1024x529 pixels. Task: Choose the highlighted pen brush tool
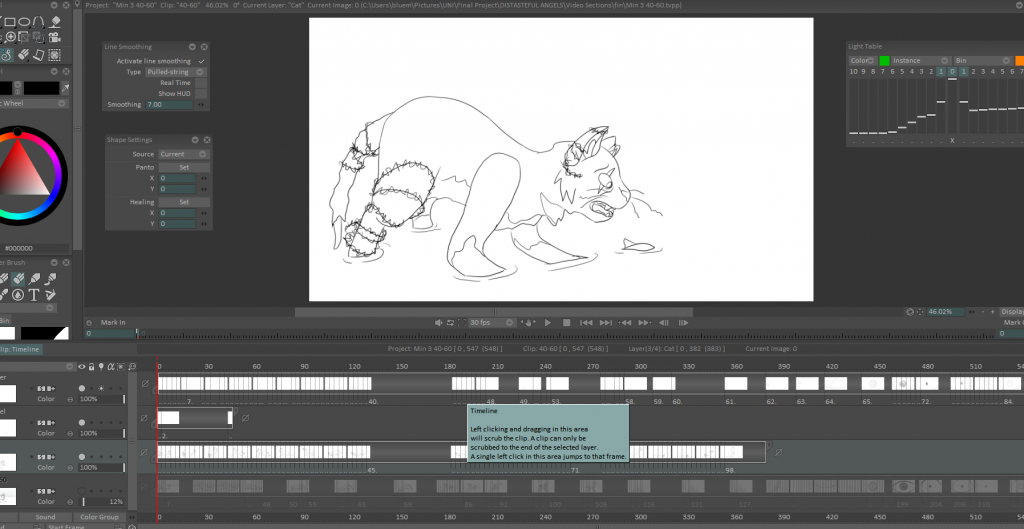[x=18, y=280]
